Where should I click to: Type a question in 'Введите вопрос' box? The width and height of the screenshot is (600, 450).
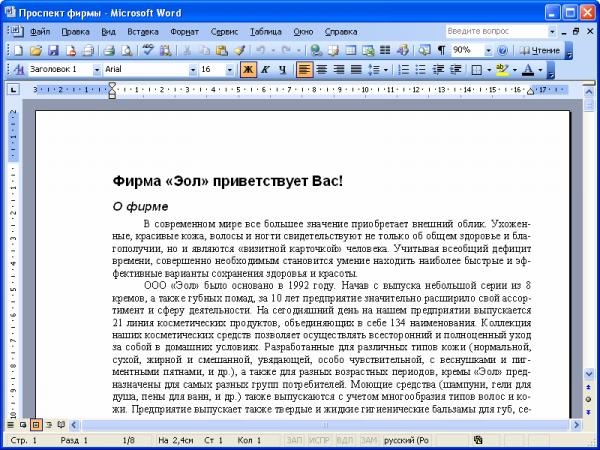497,31
